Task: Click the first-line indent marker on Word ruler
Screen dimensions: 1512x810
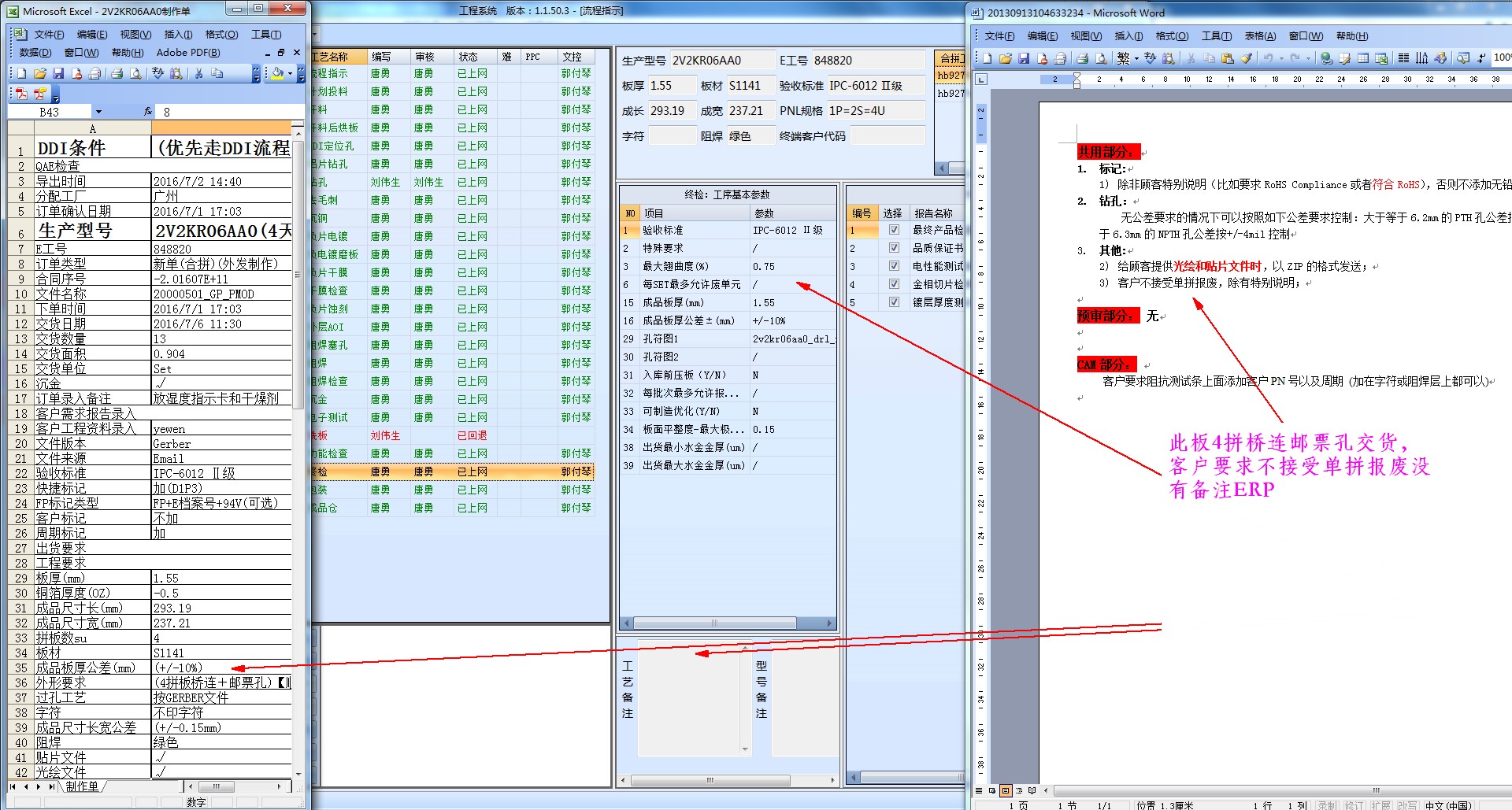Action: click(x=1077, y=76)
